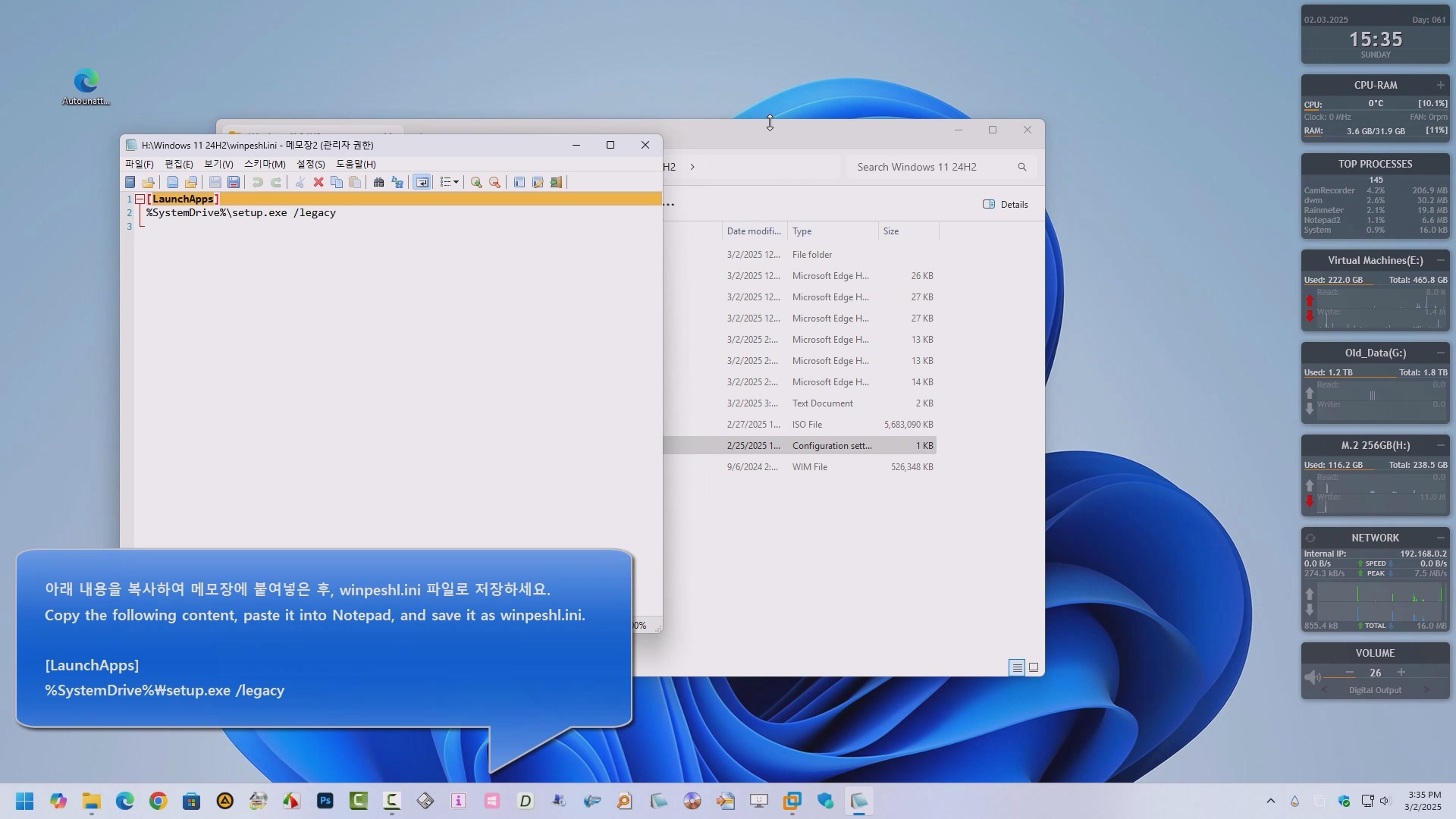Viewport: 1456px width, 819px height.
Task: Open the list-style dropdown arrow in the toolbar
Action: [456, 182]
